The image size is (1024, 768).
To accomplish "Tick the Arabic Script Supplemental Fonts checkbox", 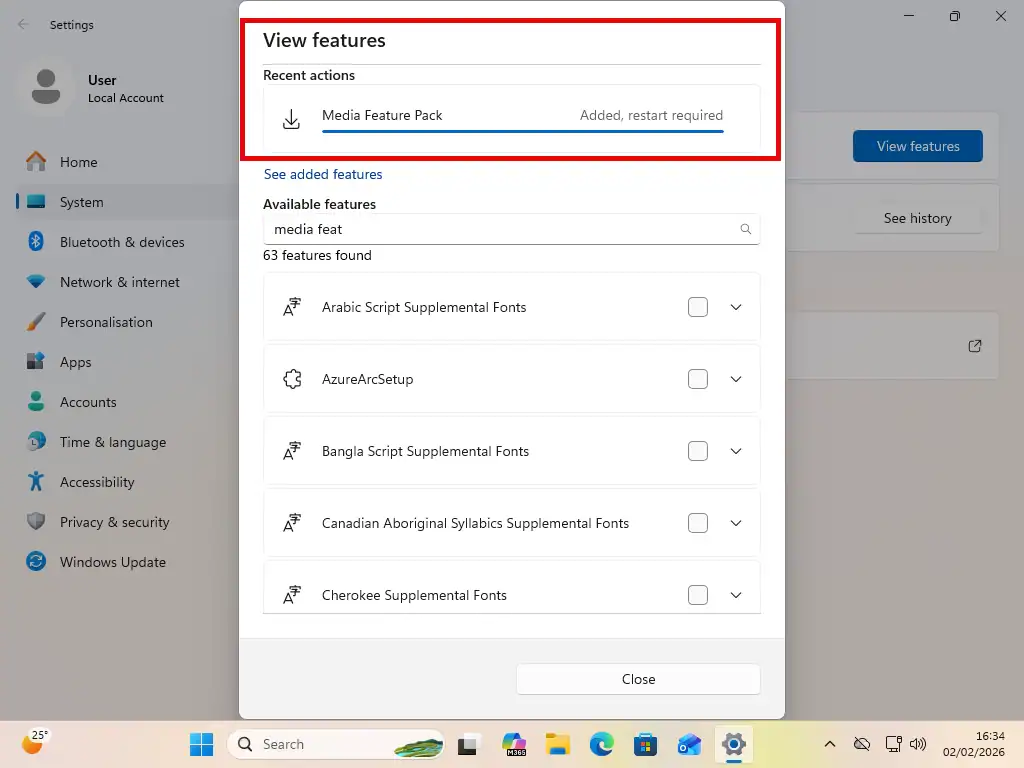I will pos(698,307).
